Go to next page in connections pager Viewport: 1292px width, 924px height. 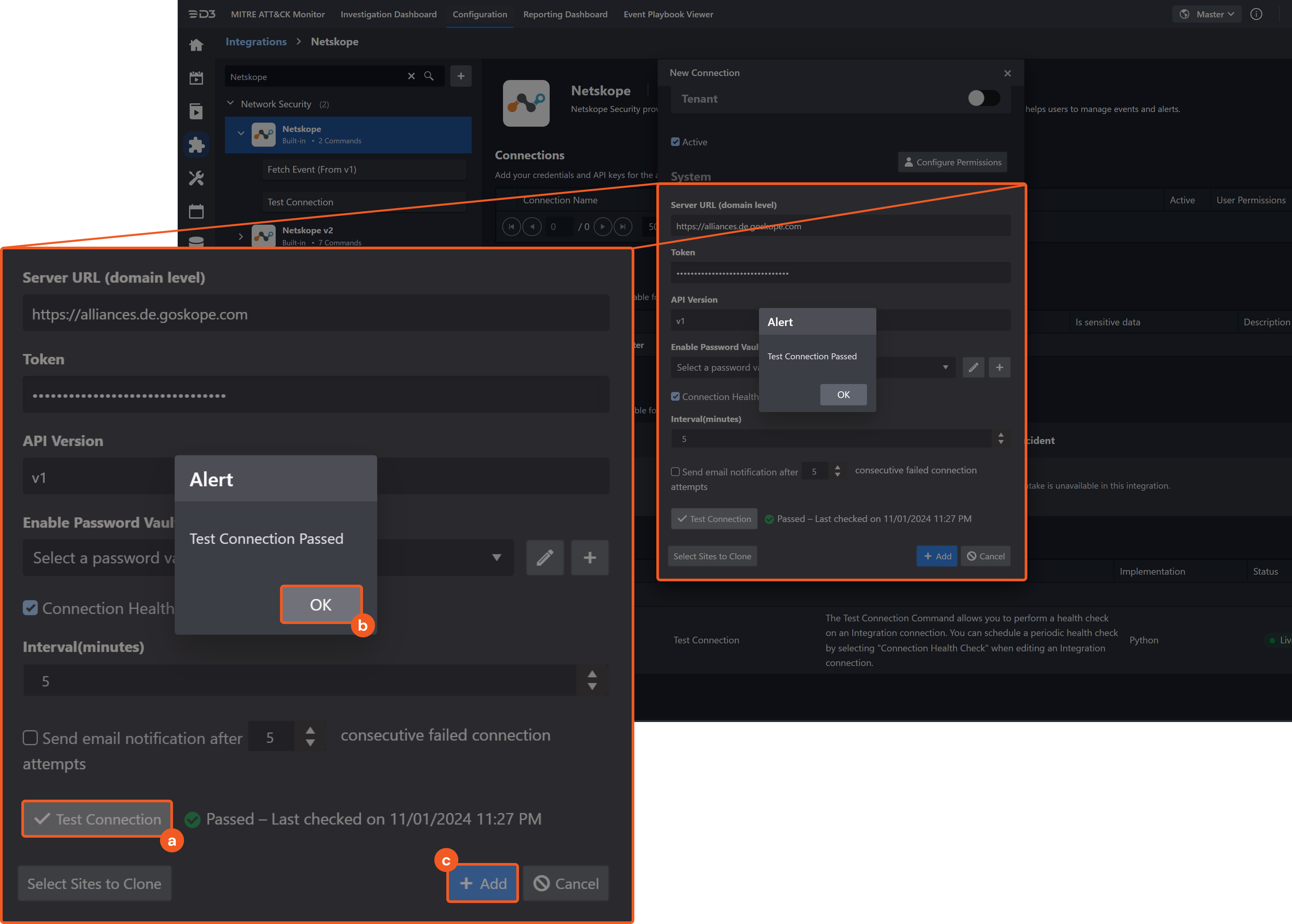(602, 226)
